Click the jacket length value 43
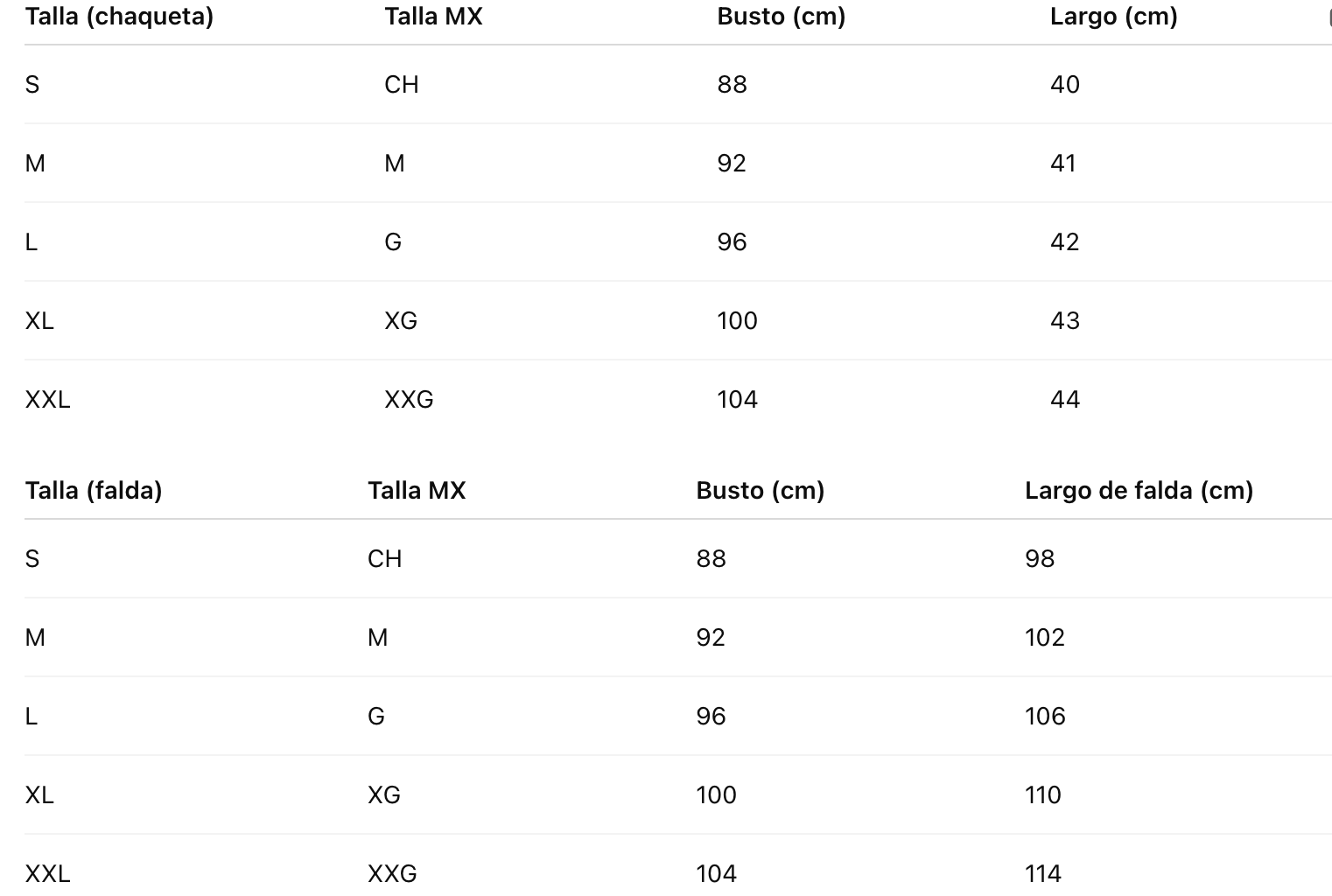Viewport: 1332px width, 896px height. 1065,321
